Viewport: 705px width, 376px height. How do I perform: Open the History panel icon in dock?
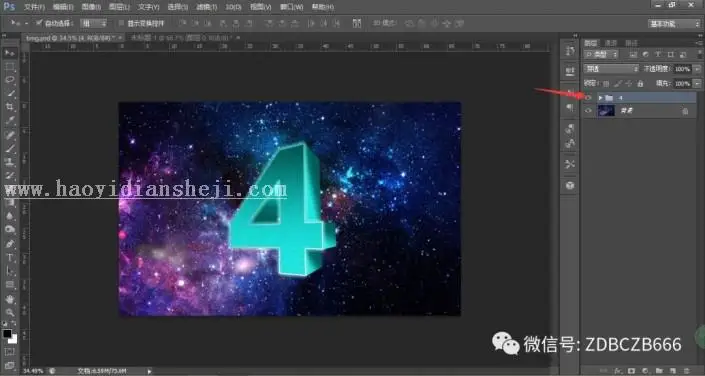570,50
